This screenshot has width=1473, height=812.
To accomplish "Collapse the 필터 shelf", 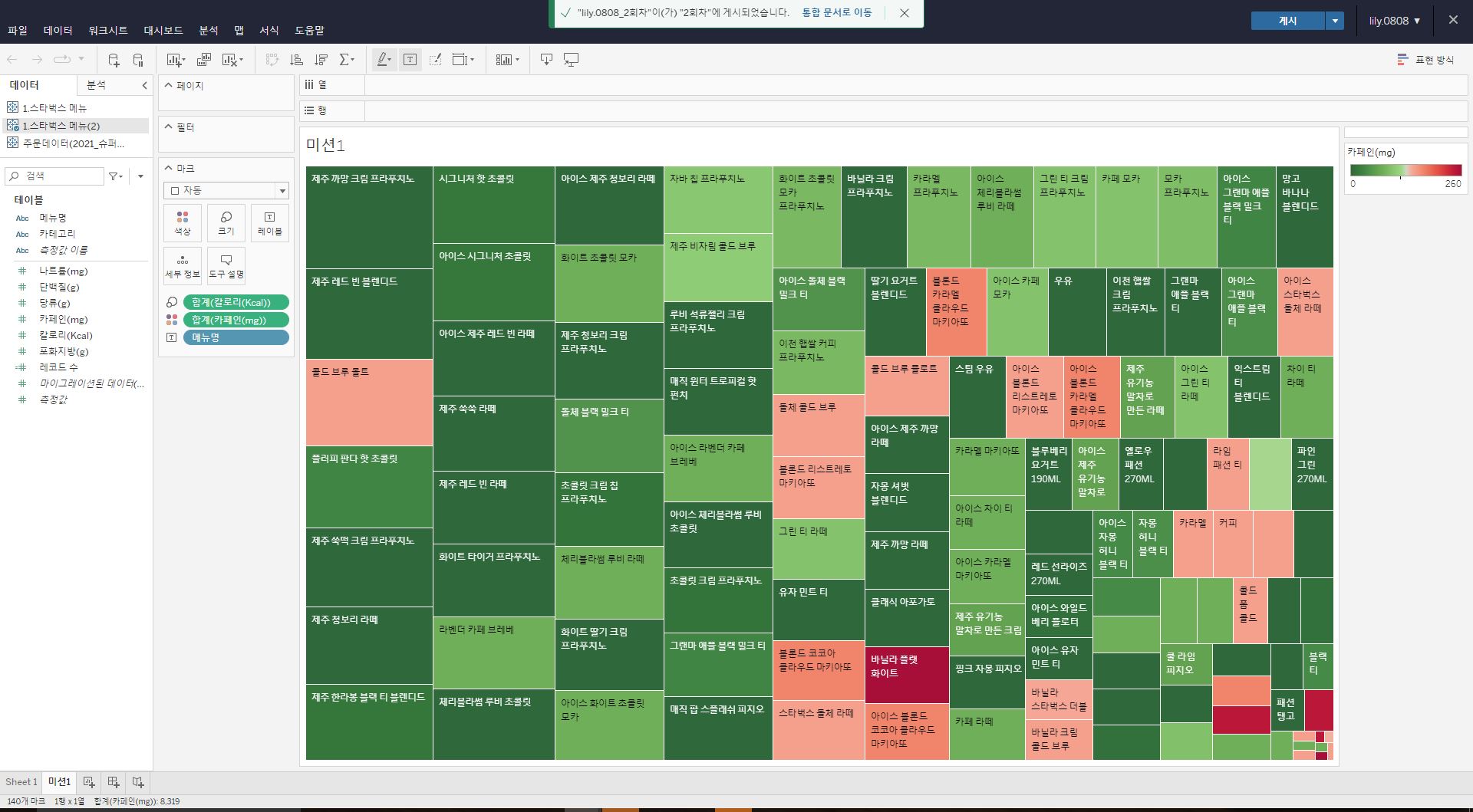I will tap(169, 127).
